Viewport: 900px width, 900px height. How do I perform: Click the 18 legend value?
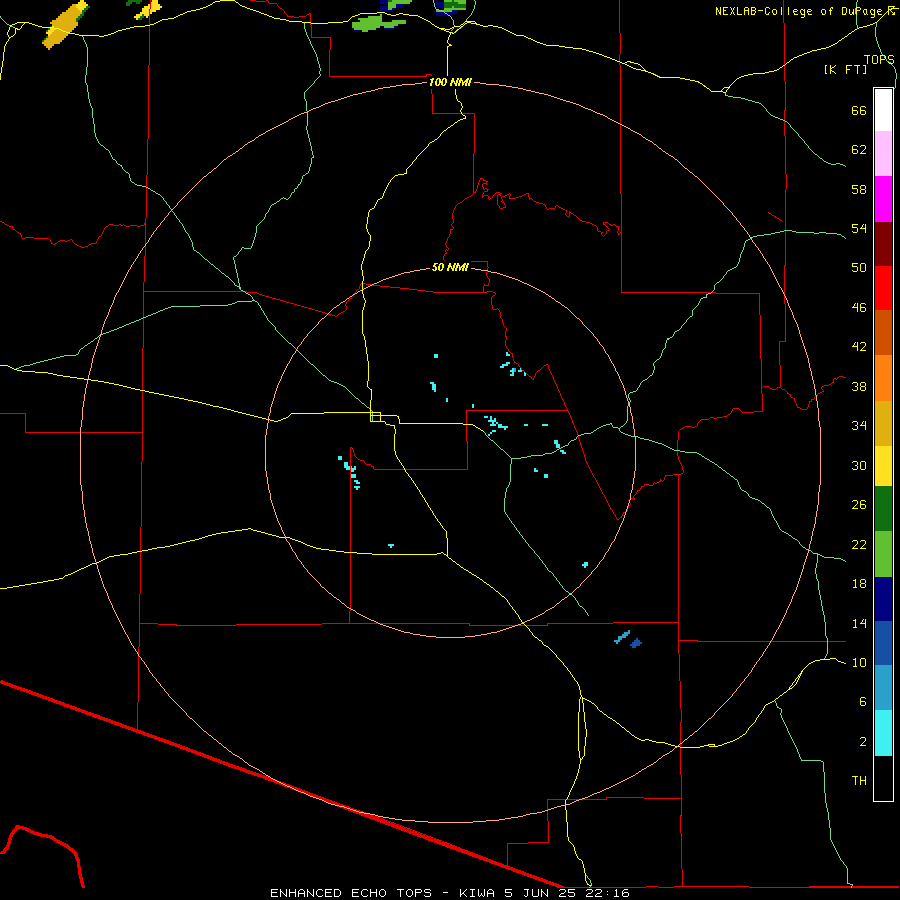tap(859, 584)
